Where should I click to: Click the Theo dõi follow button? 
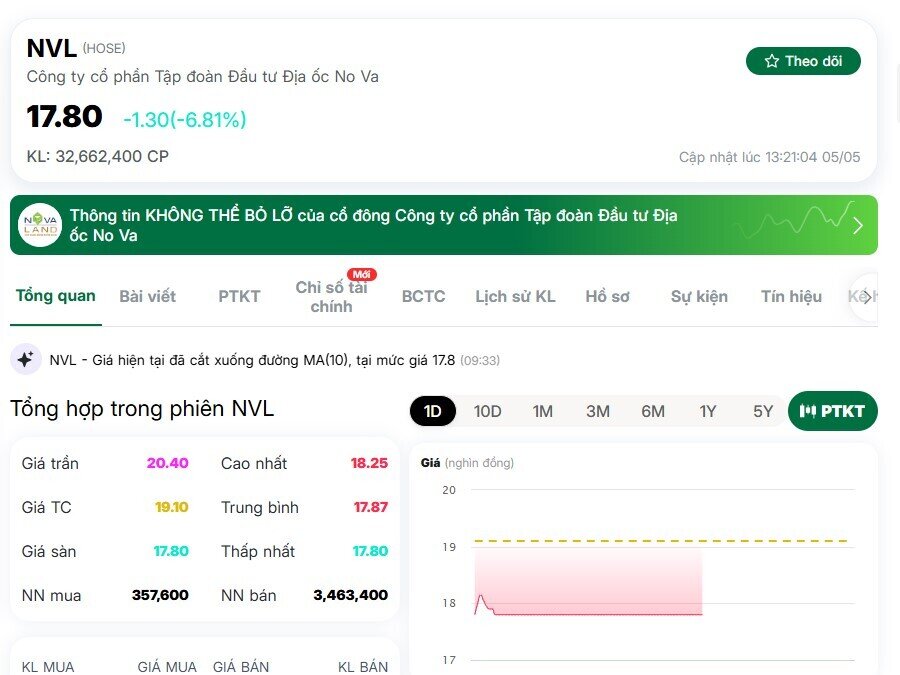click(x=803, y=61)
